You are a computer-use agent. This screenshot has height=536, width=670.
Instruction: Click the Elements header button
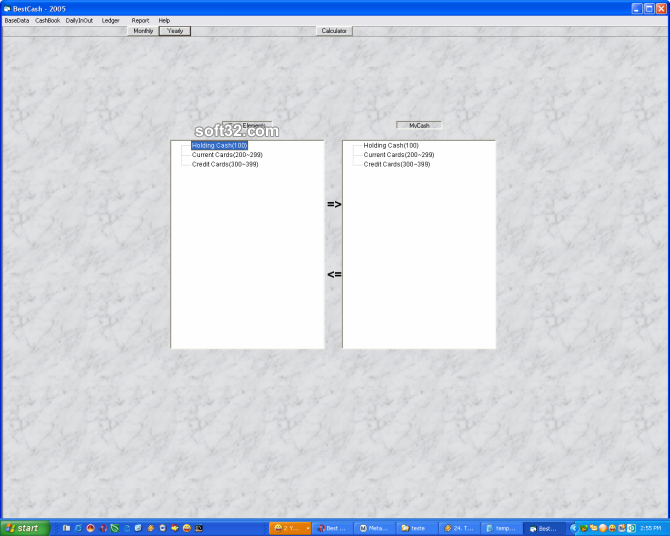pyautogui.click(x=247, y=125)
